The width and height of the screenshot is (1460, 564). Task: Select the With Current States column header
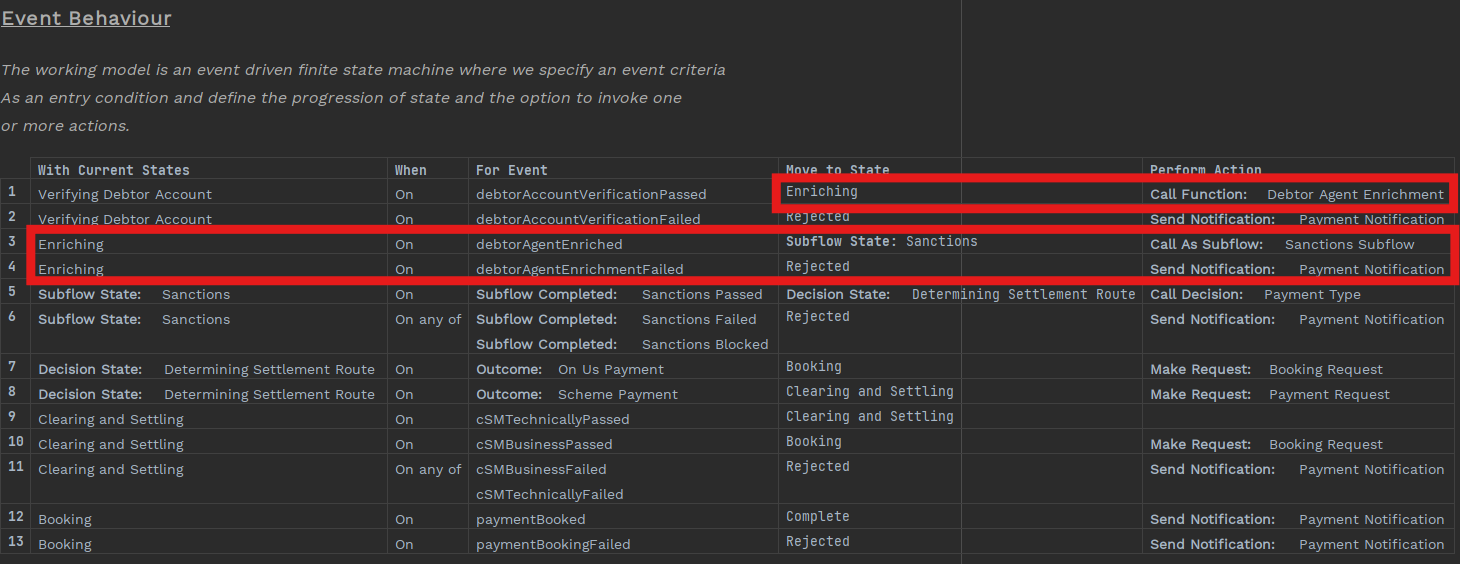pyautogui.click(x=113, y=170)
